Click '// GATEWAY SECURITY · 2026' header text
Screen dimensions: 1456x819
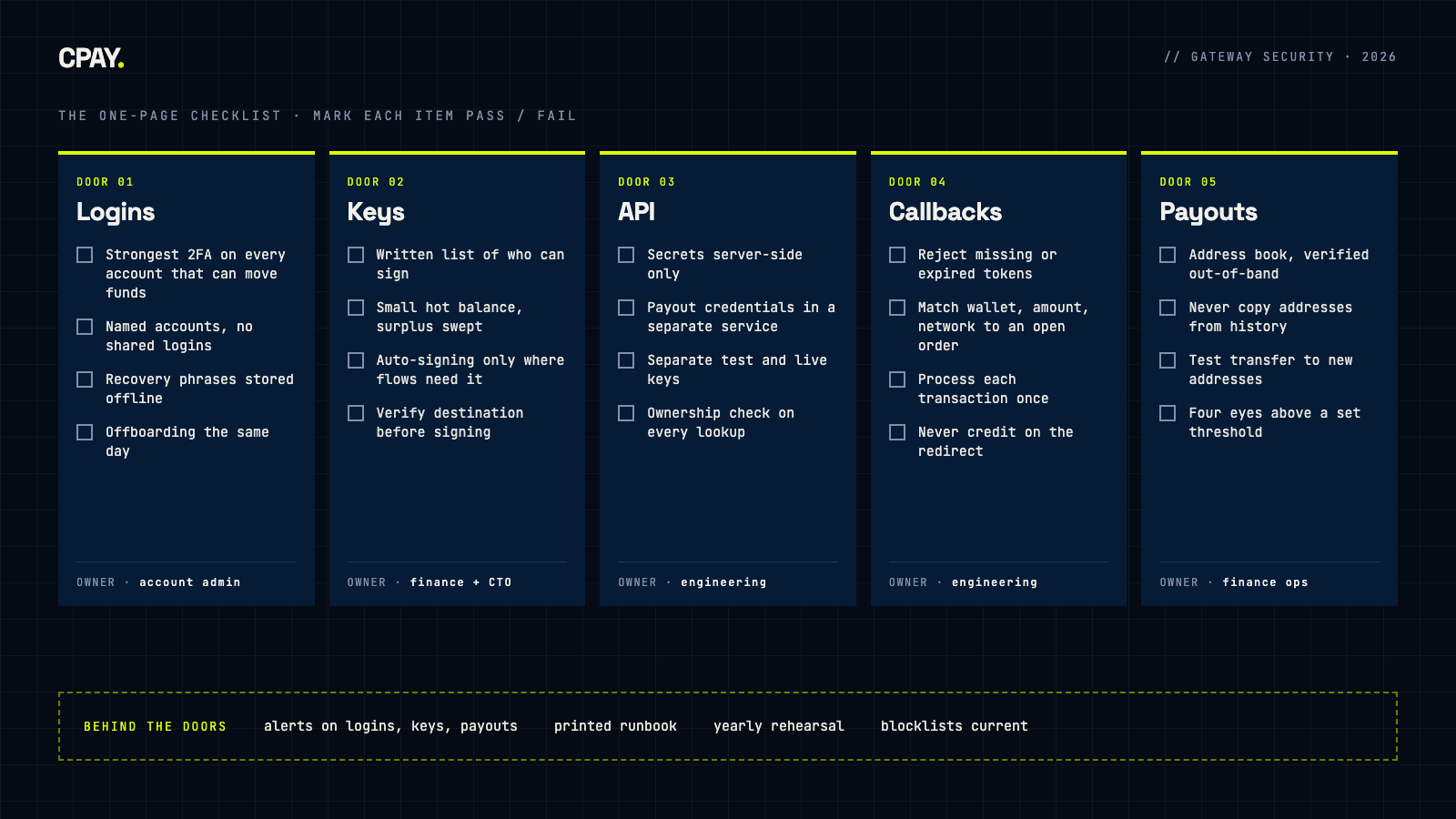[1280, 56]
